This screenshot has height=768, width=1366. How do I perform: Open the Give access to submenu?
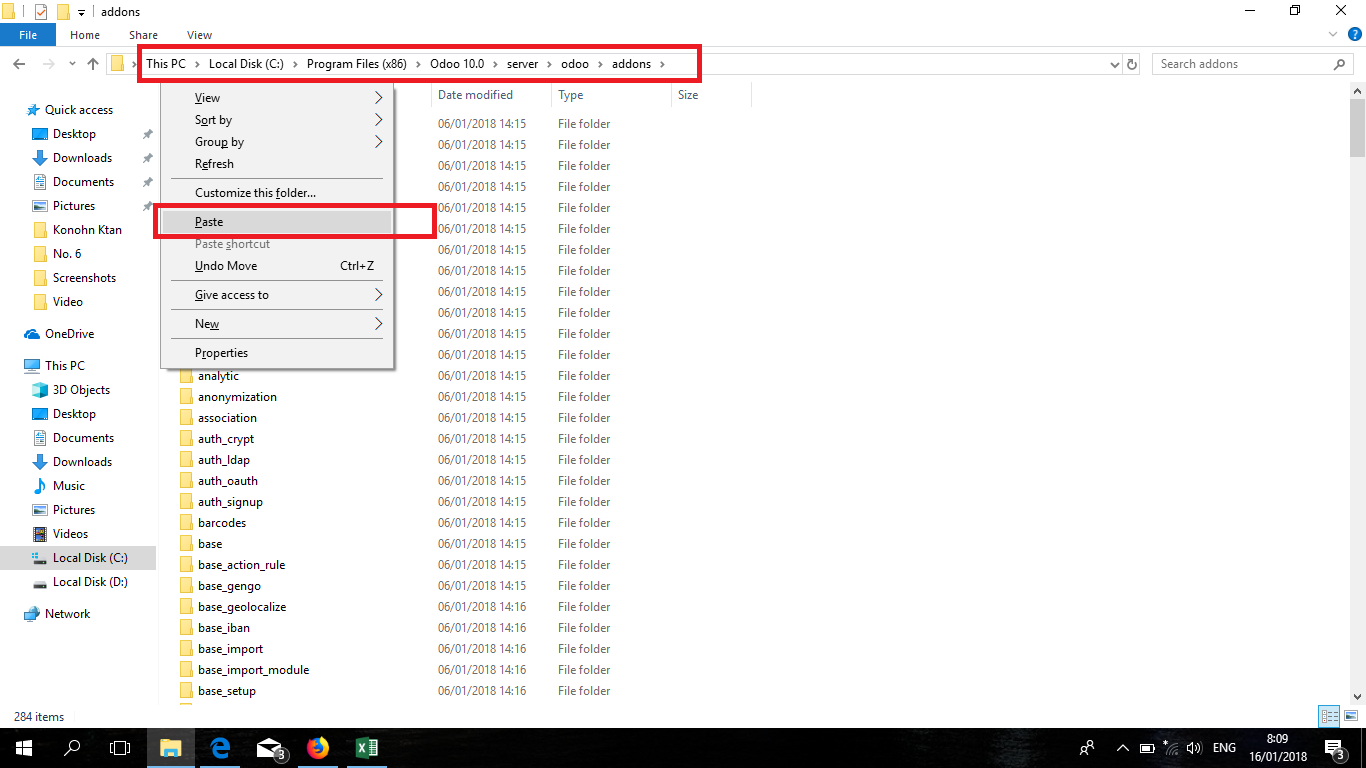coord(277,295)
